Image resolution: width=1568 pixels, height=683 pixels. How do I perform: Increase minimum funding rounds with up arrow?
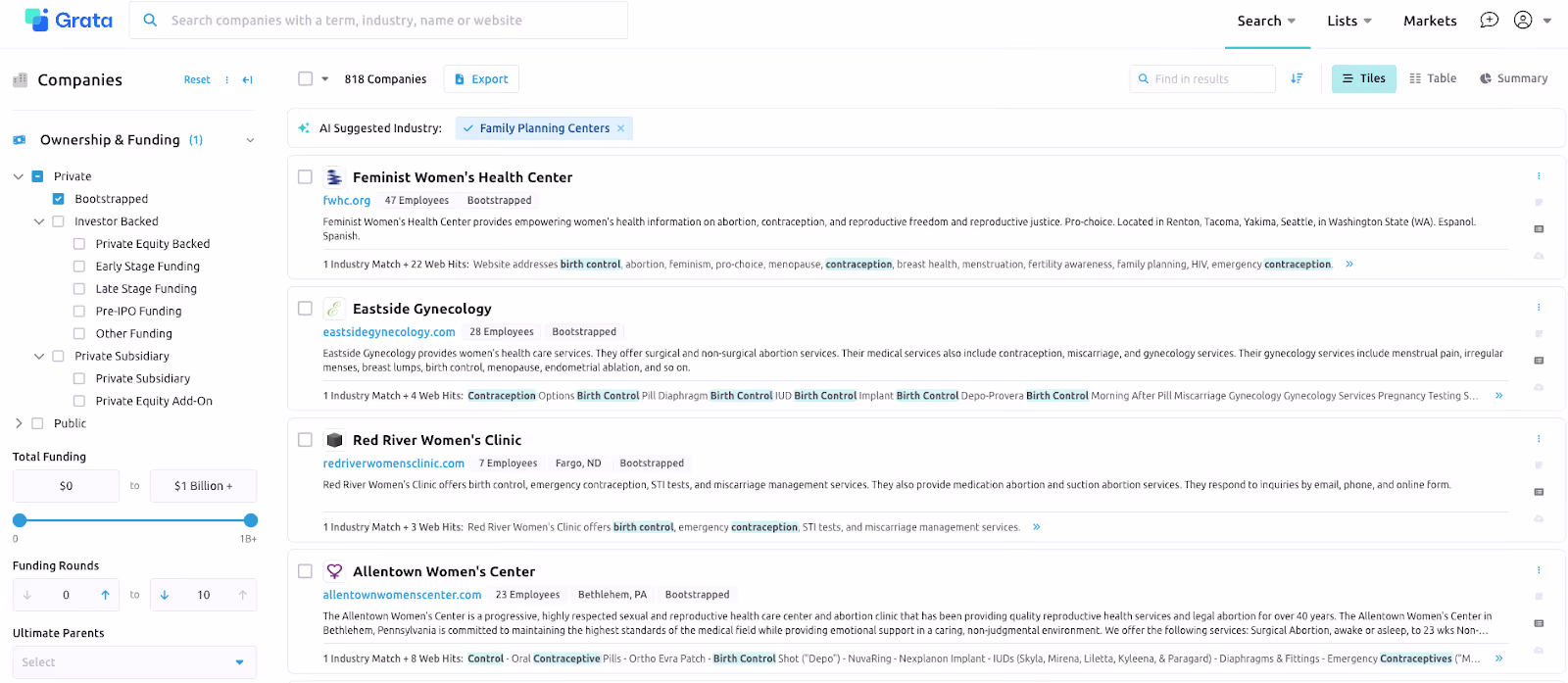pyautogui.click(x=105, y=595)
